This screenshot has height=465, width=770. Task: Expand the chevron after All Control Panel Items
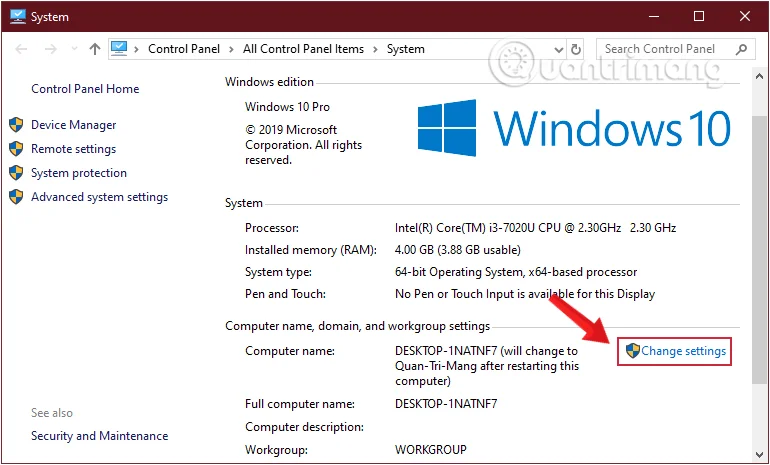pos(375,49)
